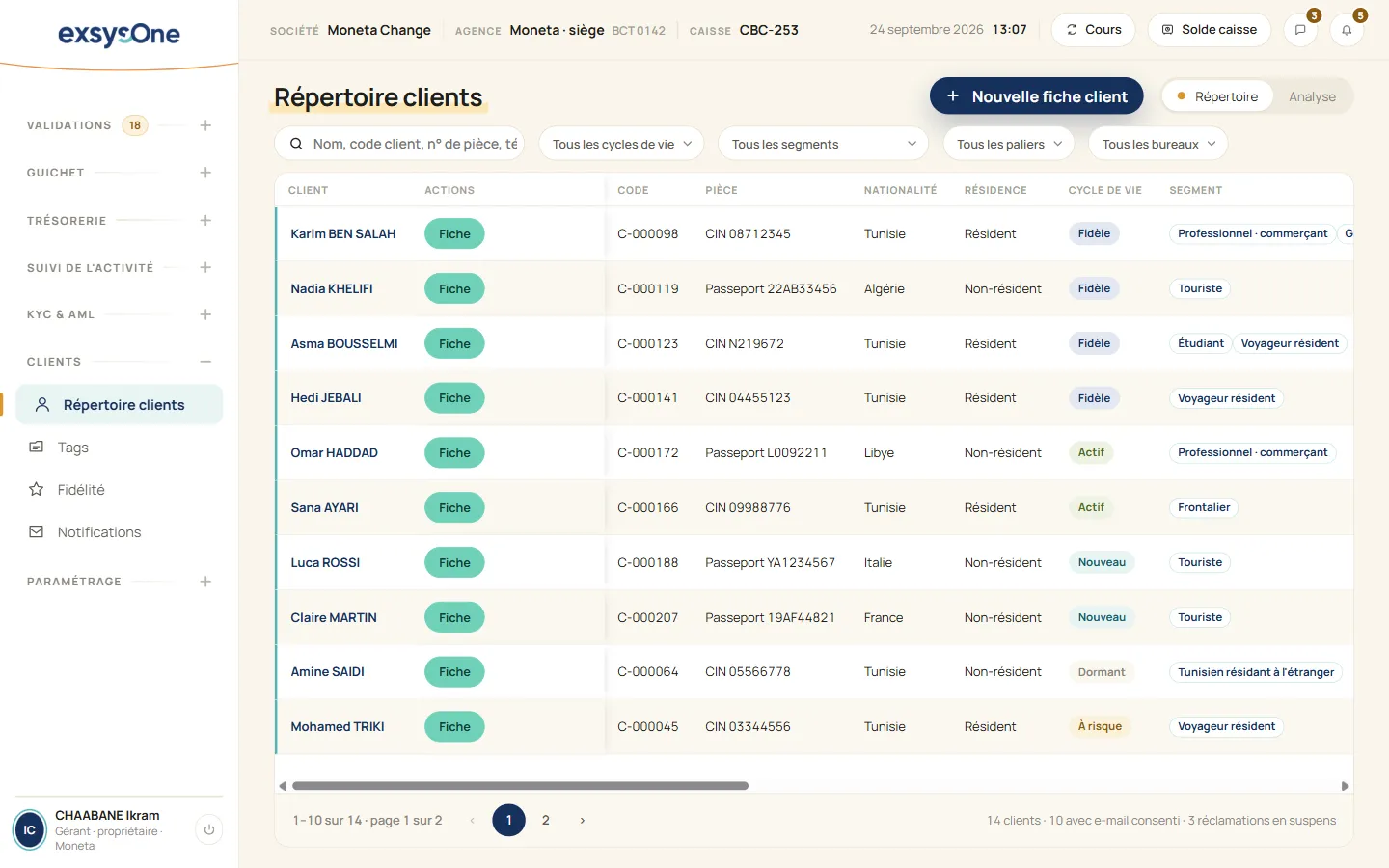Click the power logout icon
The image size is (1389, 868).
coord(209,829)
